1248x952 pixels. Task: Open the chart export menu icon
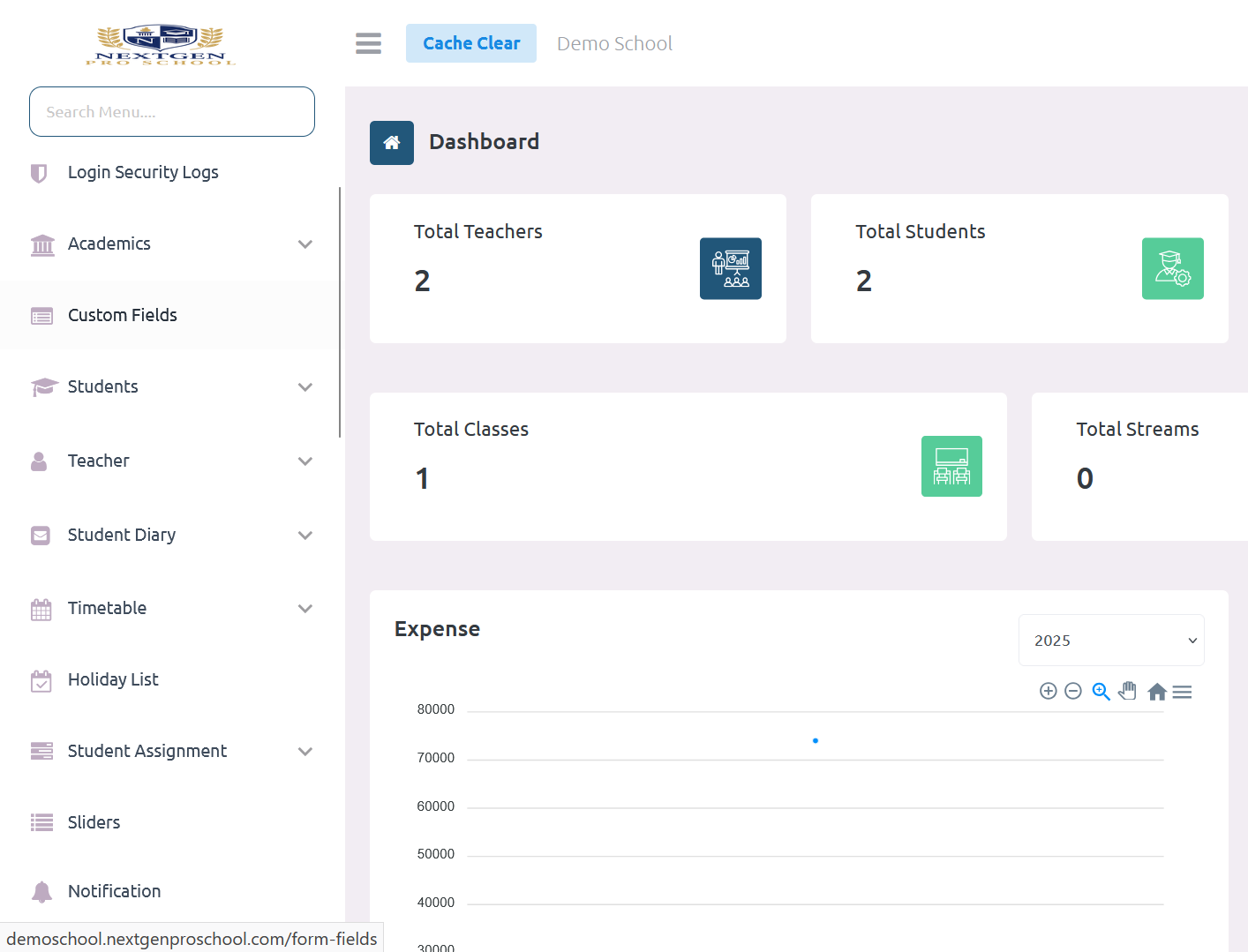click(1182, 693)
